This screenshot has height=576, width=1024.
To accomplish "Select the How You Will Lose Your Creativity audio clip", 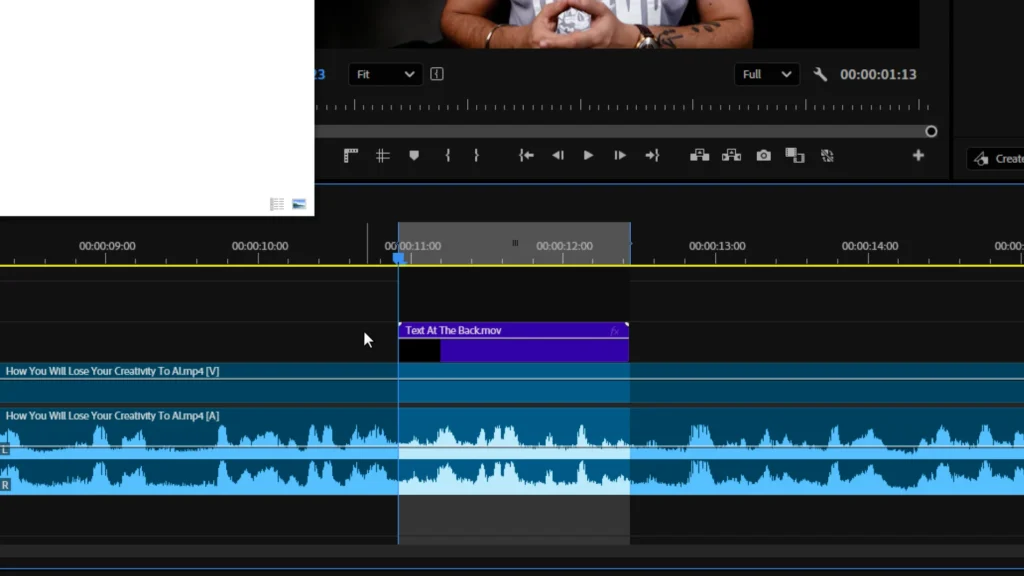I will [512, 451].
